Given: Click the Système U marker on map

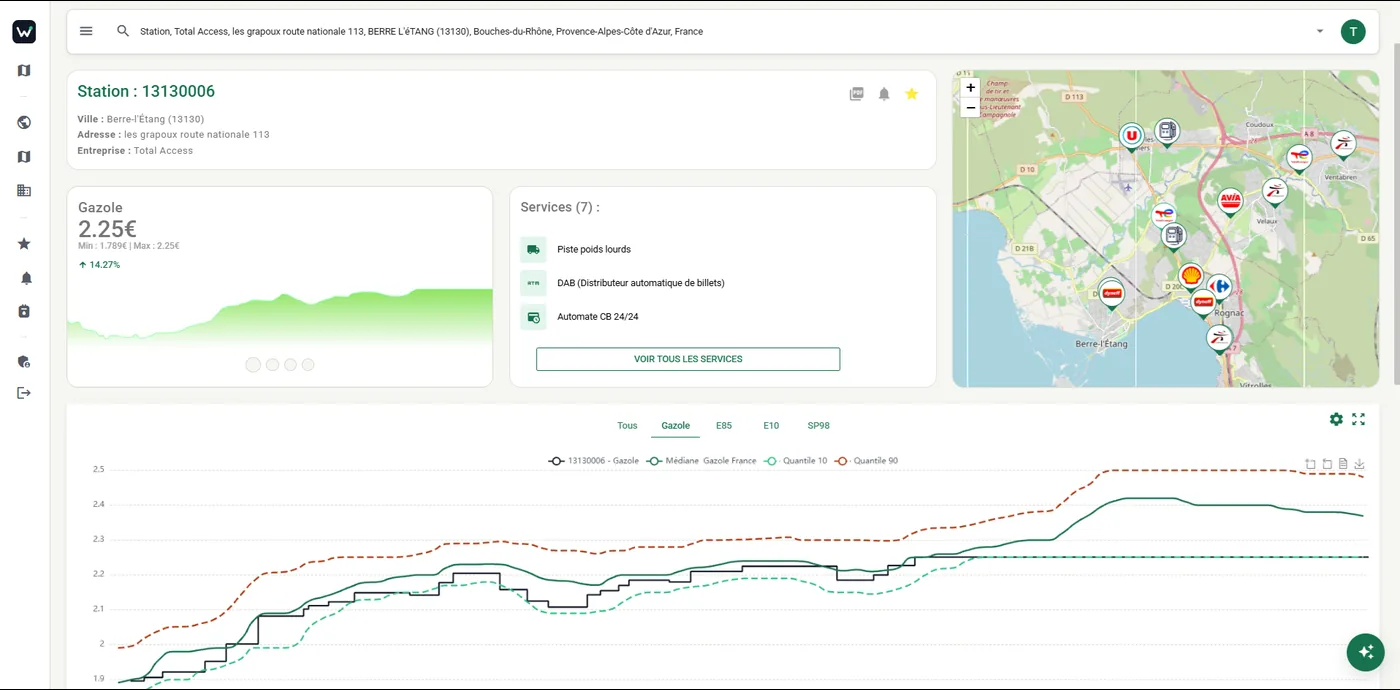Looking at the screenshot, I should [x=1132, y=135].
